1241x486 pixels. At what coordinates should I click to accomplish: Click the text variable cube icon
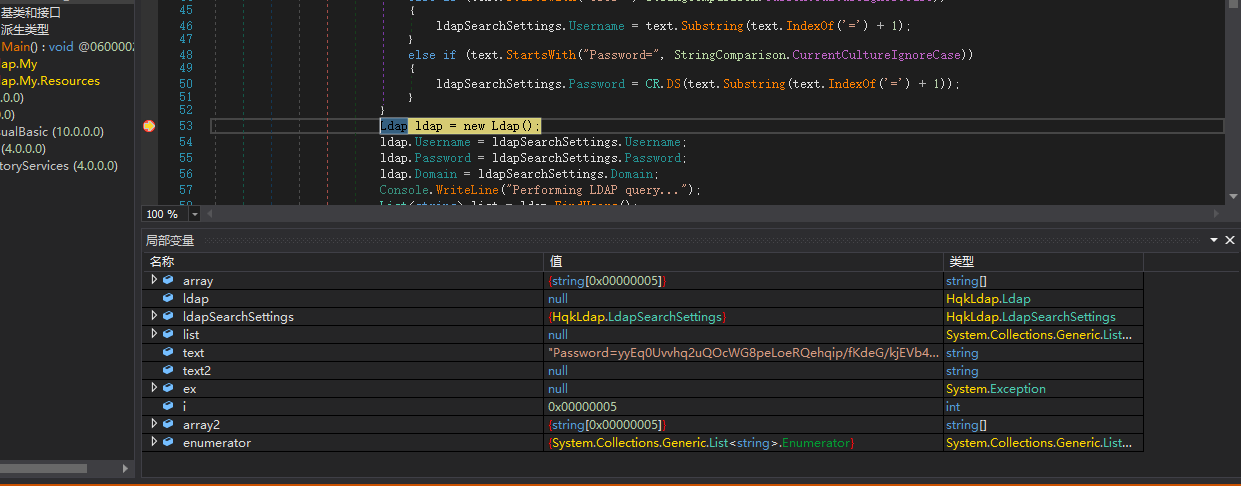pyautogui.click(x=168, y=353)
